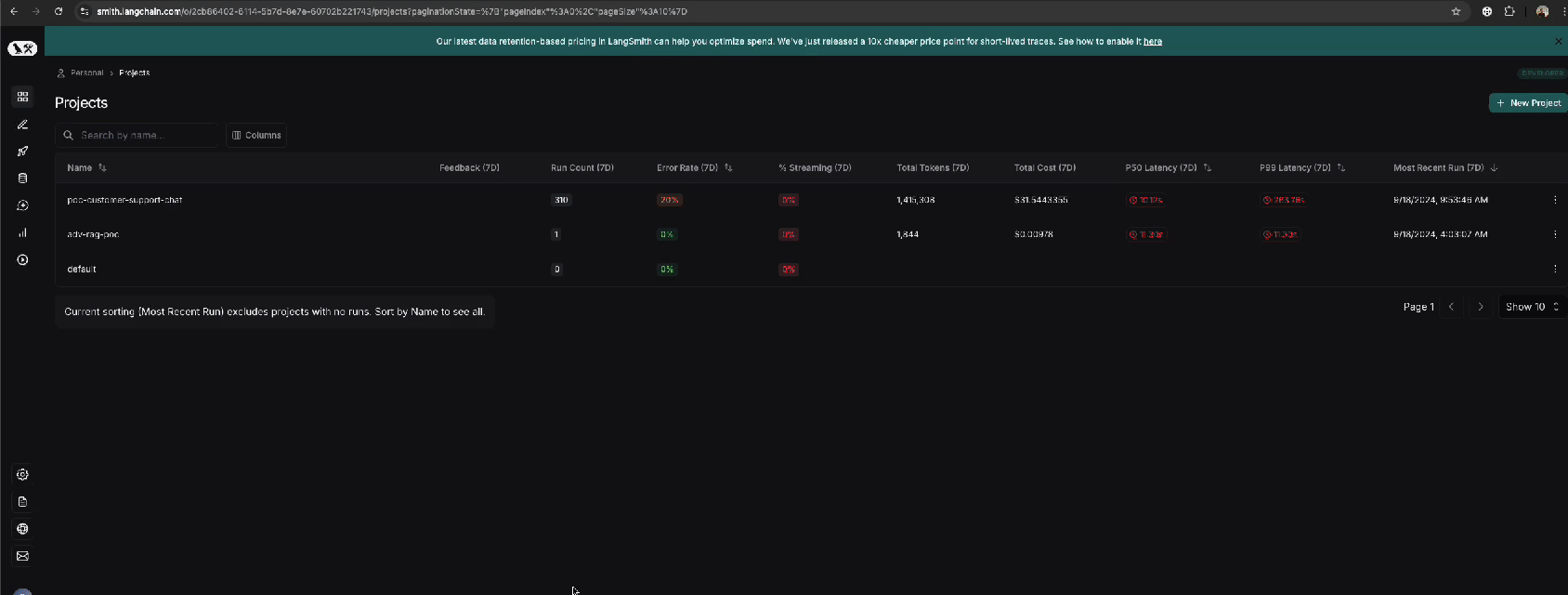Go to Personal breadcrumb
This screenshot has width=1568, height=595.
(x=87, y=73)
